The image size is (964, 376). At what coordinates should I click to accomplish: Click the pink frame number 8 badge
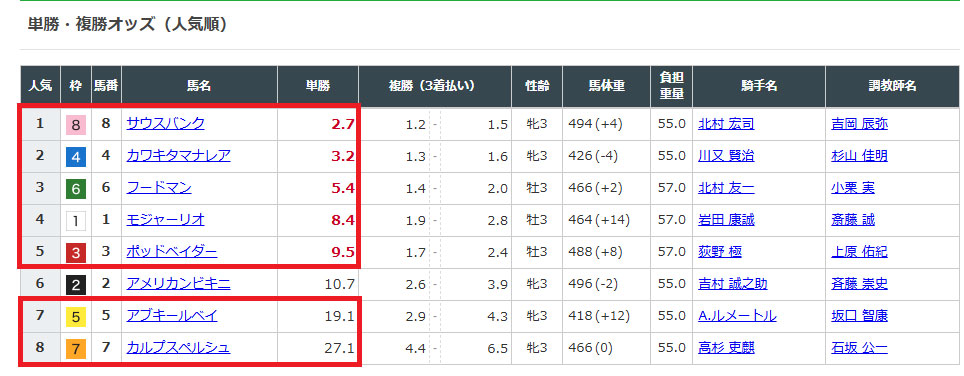(x=76, y=125)
